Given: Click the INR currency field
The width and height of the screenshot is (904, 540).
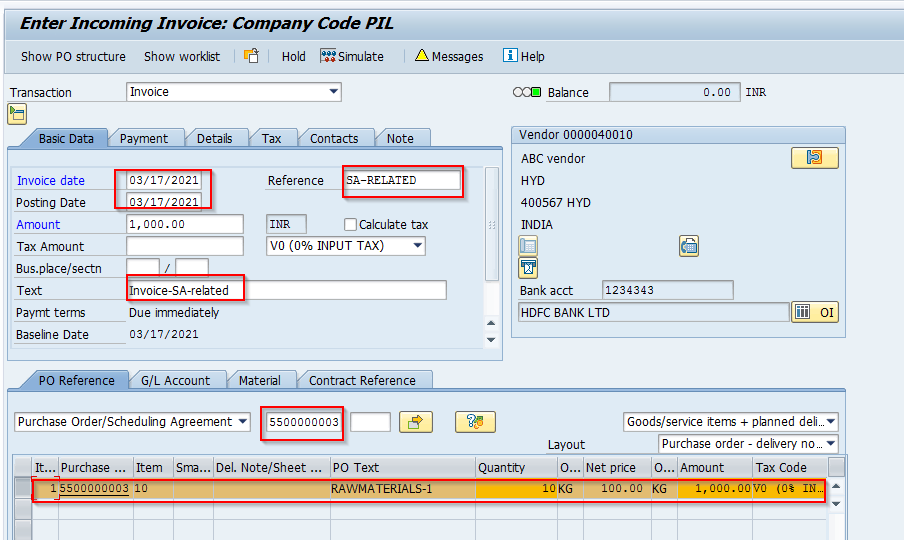Looking at the screenshot, I should click(286, 224).
